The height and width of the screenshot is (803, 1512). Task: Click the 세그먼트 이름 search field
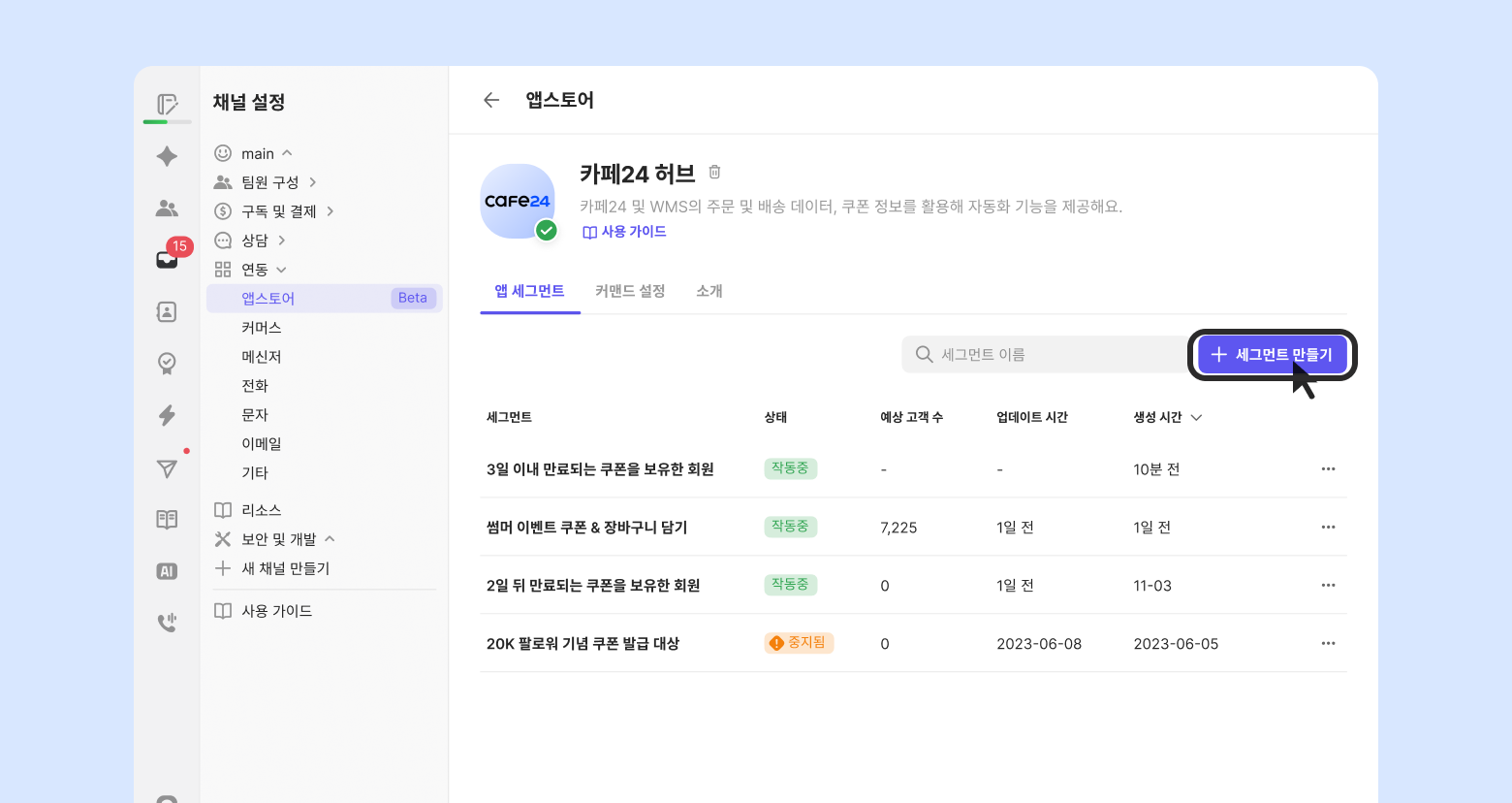click(x=1047, y=355)
